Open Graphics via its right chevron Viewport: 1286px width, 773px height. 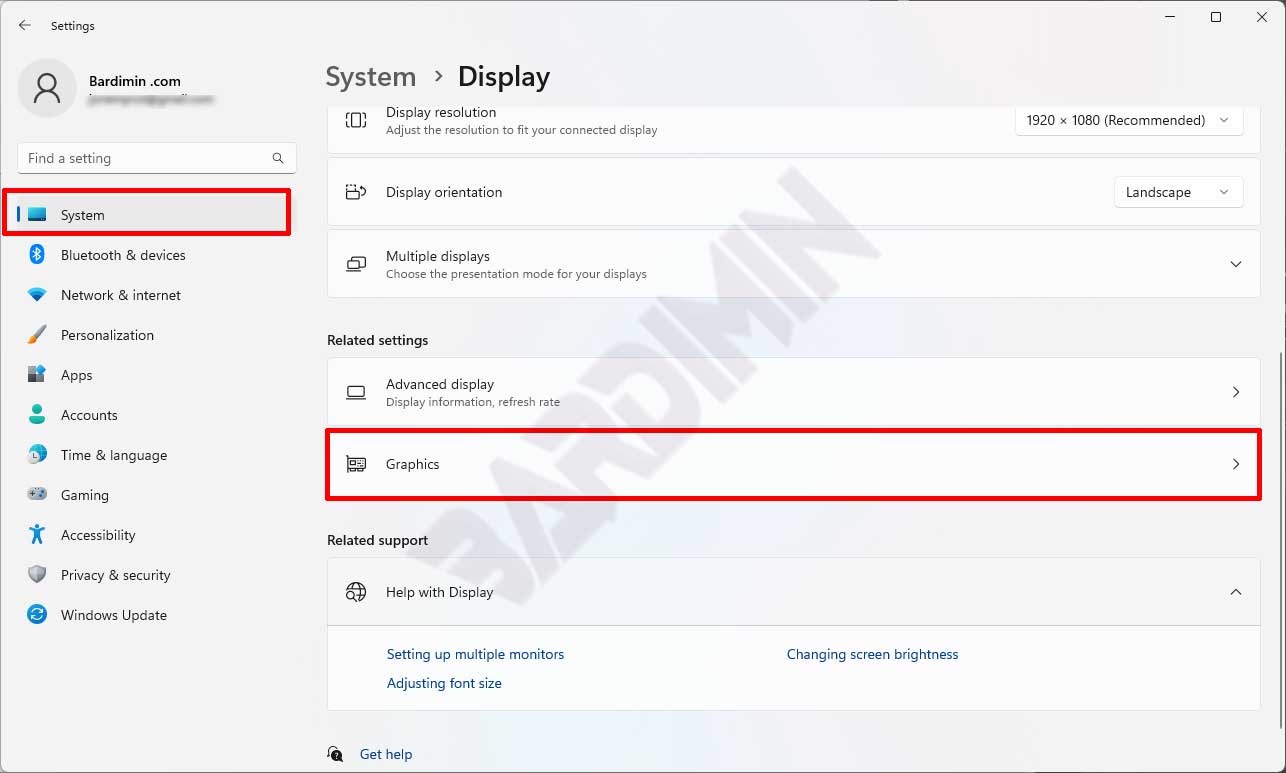1236,464
